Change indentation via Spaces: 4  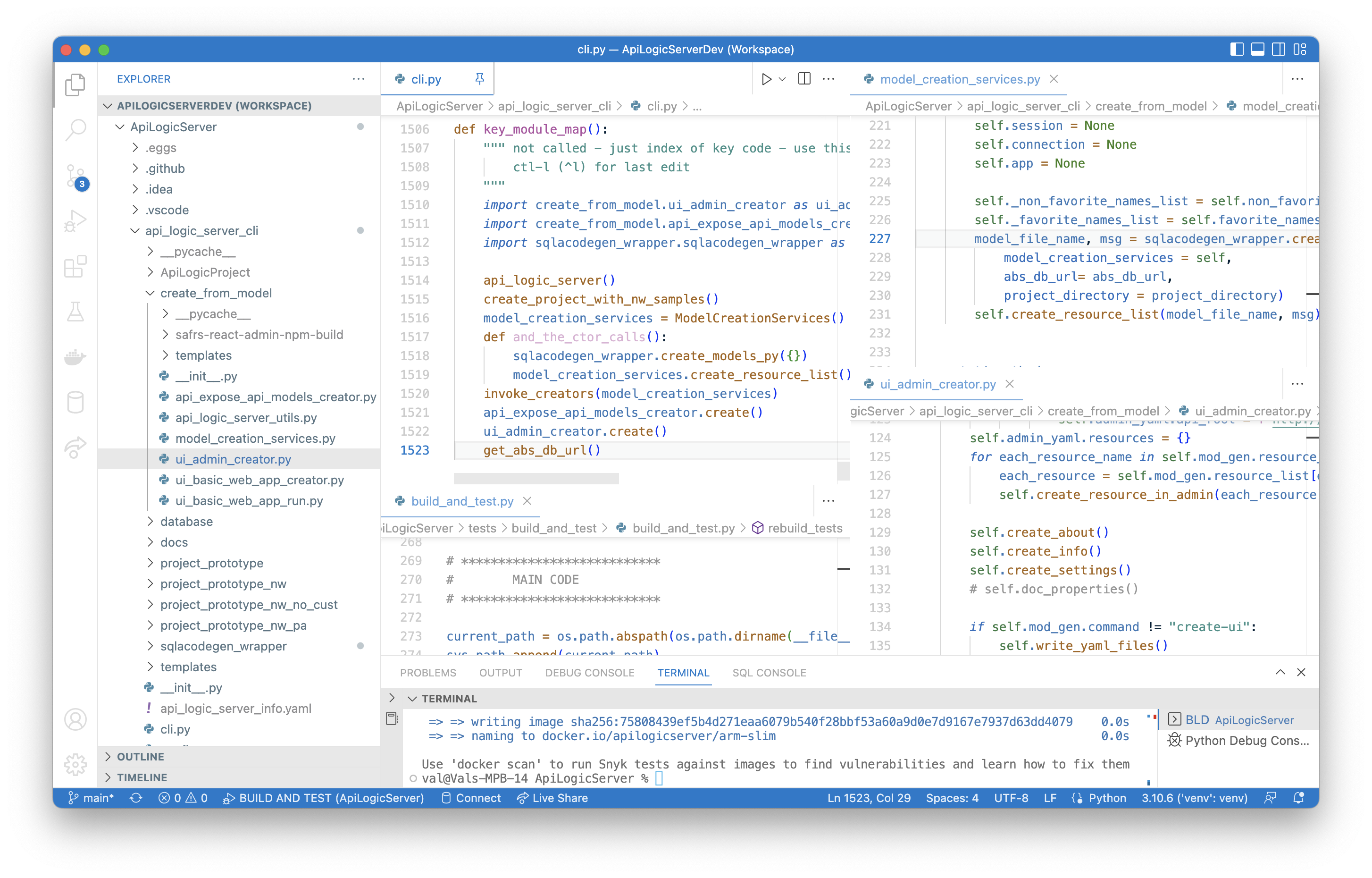click(x=952, y=798)
